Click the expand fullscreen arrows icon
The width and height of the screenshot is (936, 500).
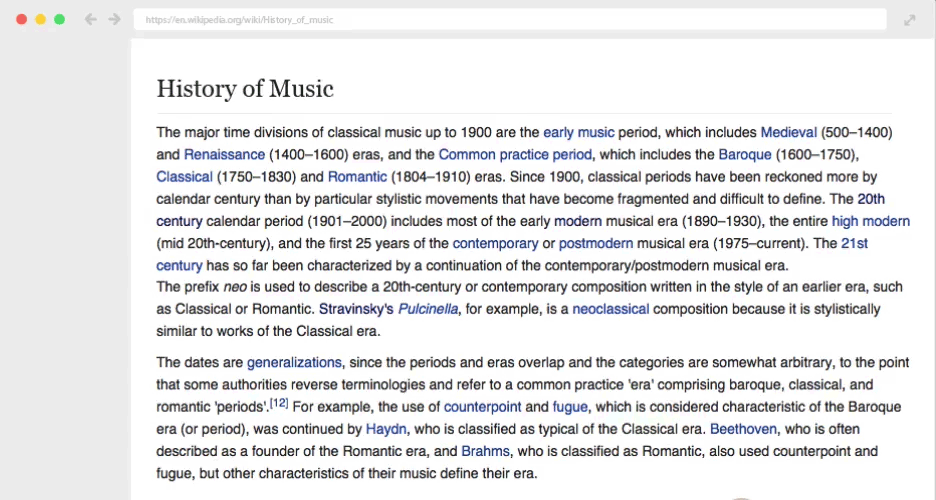909,20
